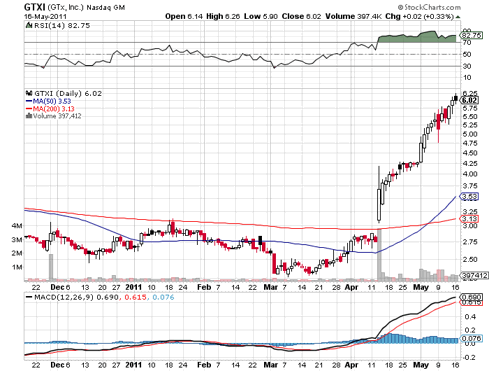Click the 2011 label on the price panel date axis

coord(134,287)
